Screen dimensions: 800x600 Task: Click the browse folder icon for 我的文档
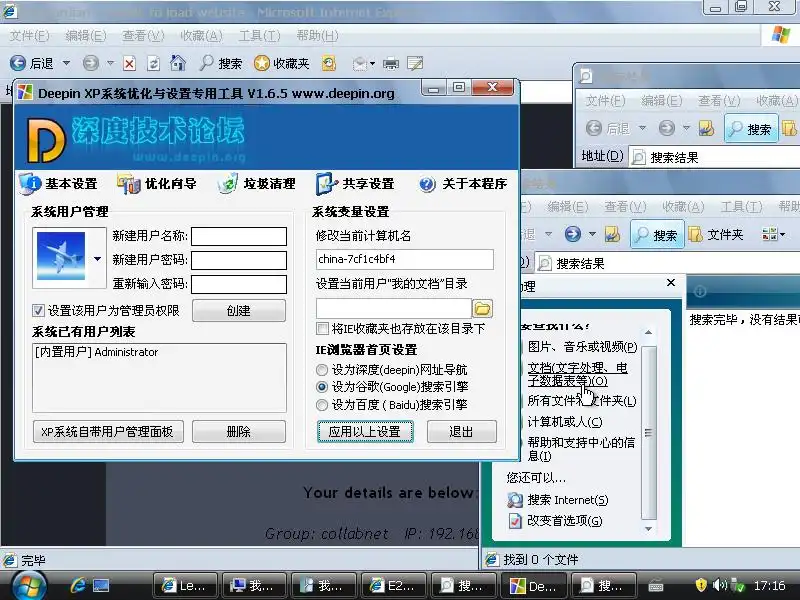tap(483, 309)
